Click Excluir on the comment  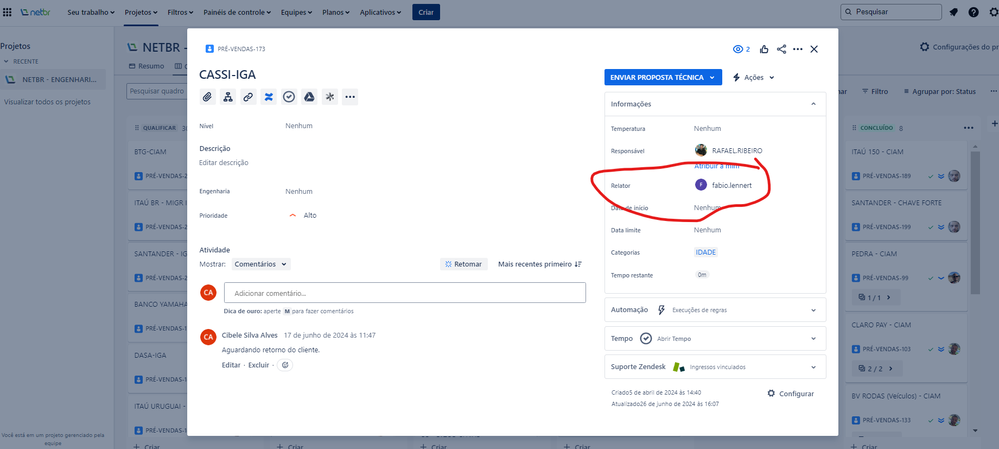tap(259, 365)
